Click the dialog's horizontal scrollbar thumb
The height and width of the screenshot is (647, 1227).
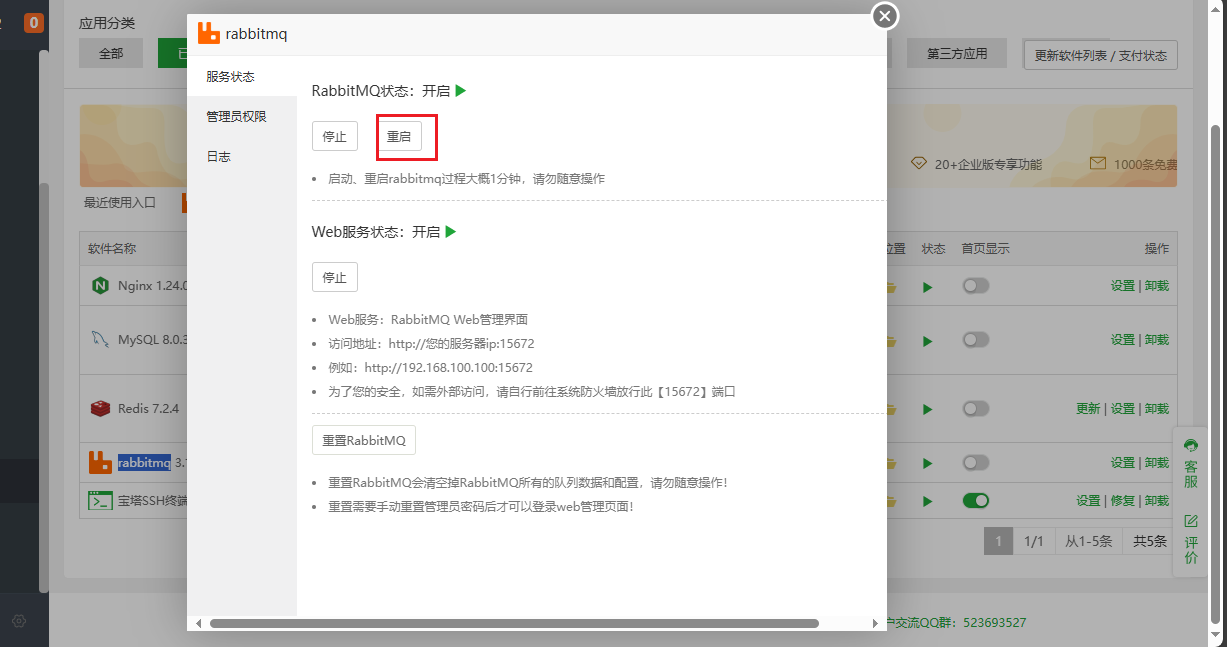point(514,623)
